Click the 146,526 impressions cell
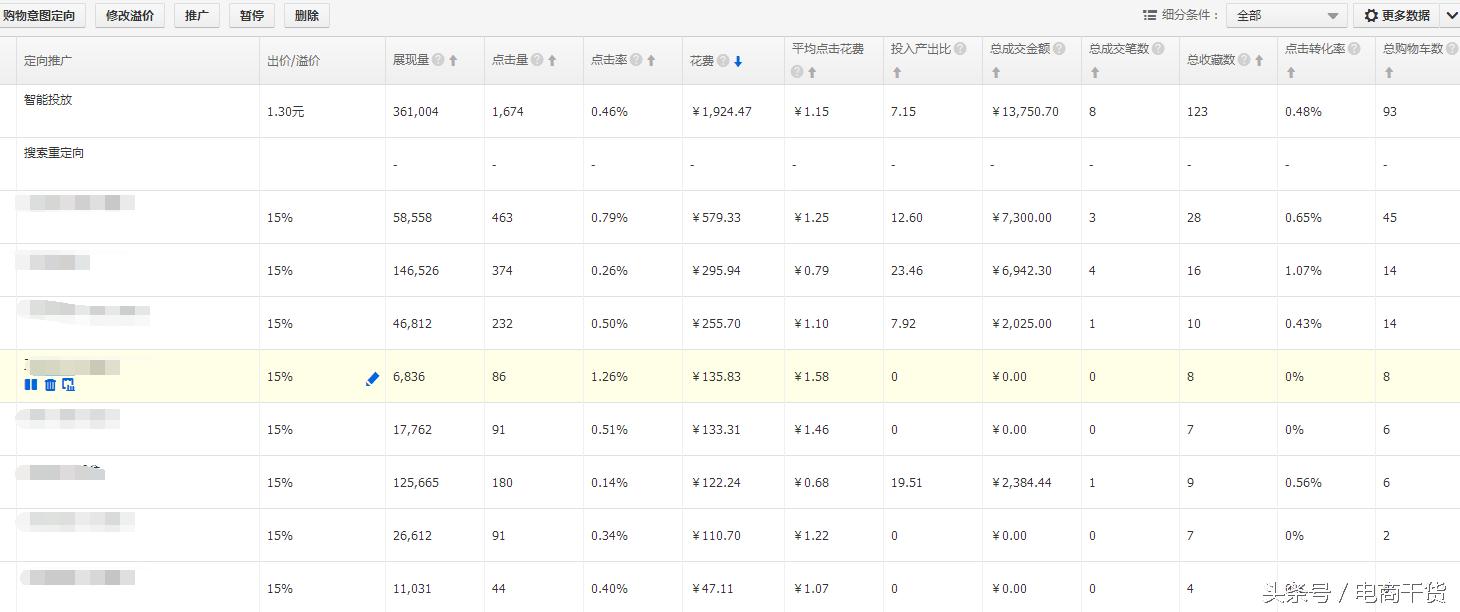The image size is (1460, 612). (x=416, y=271)
